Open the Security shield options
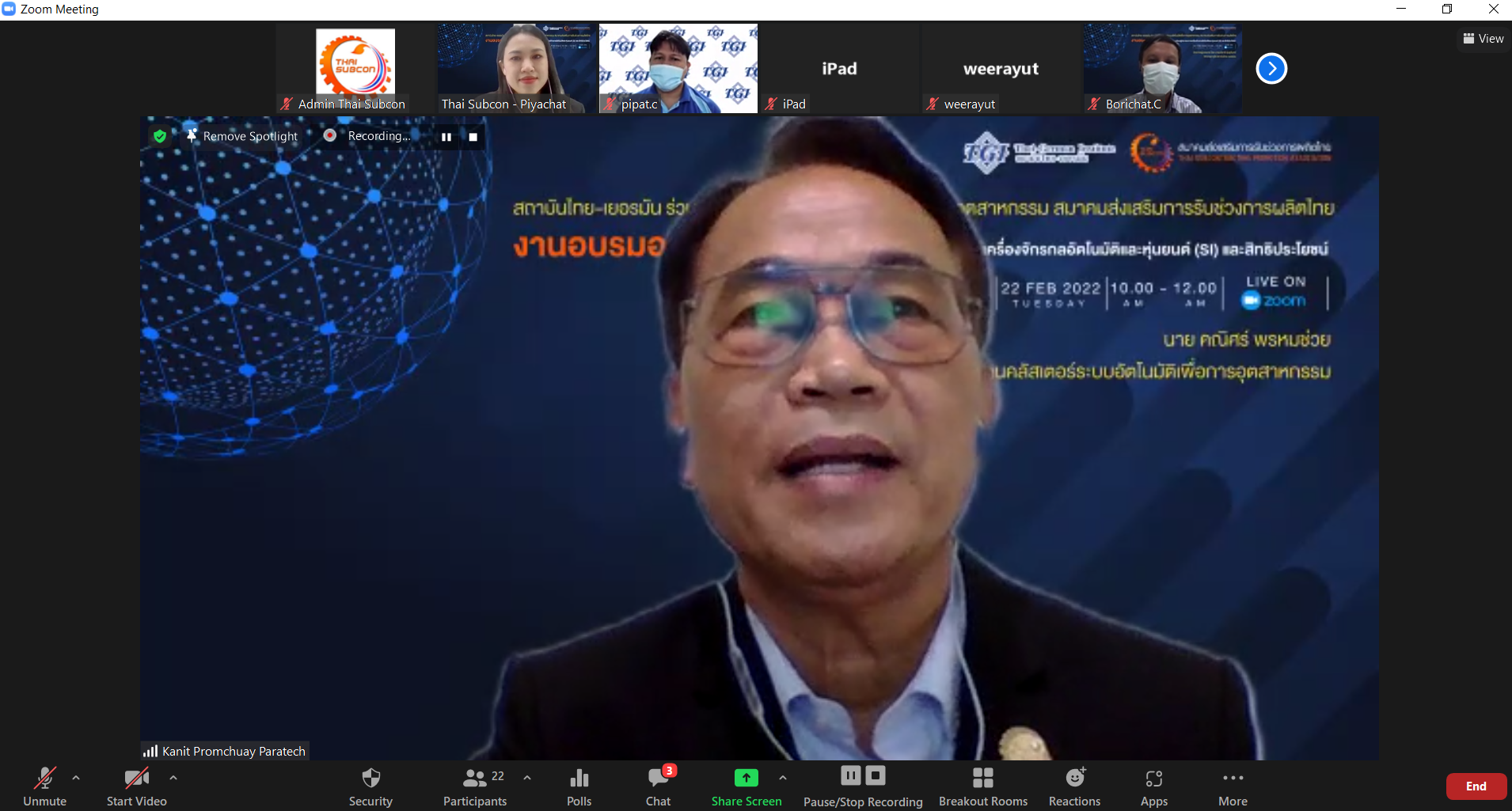The height and width of the screenshot is (811, 1512). point(370,786)
